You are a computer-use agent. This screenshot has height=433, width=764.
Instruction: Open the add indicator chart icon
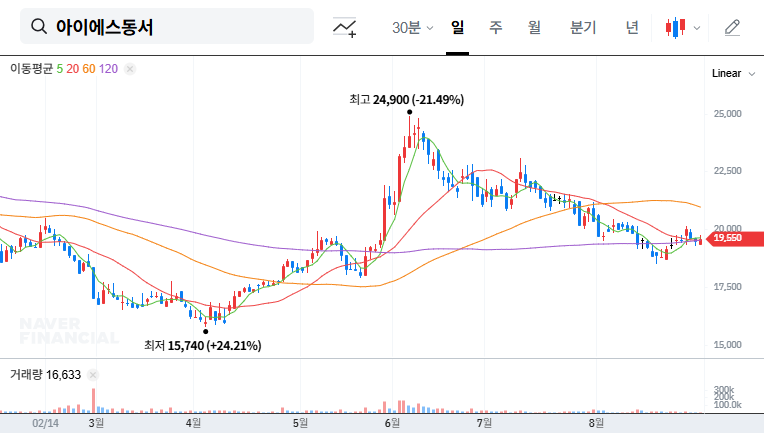344,27
